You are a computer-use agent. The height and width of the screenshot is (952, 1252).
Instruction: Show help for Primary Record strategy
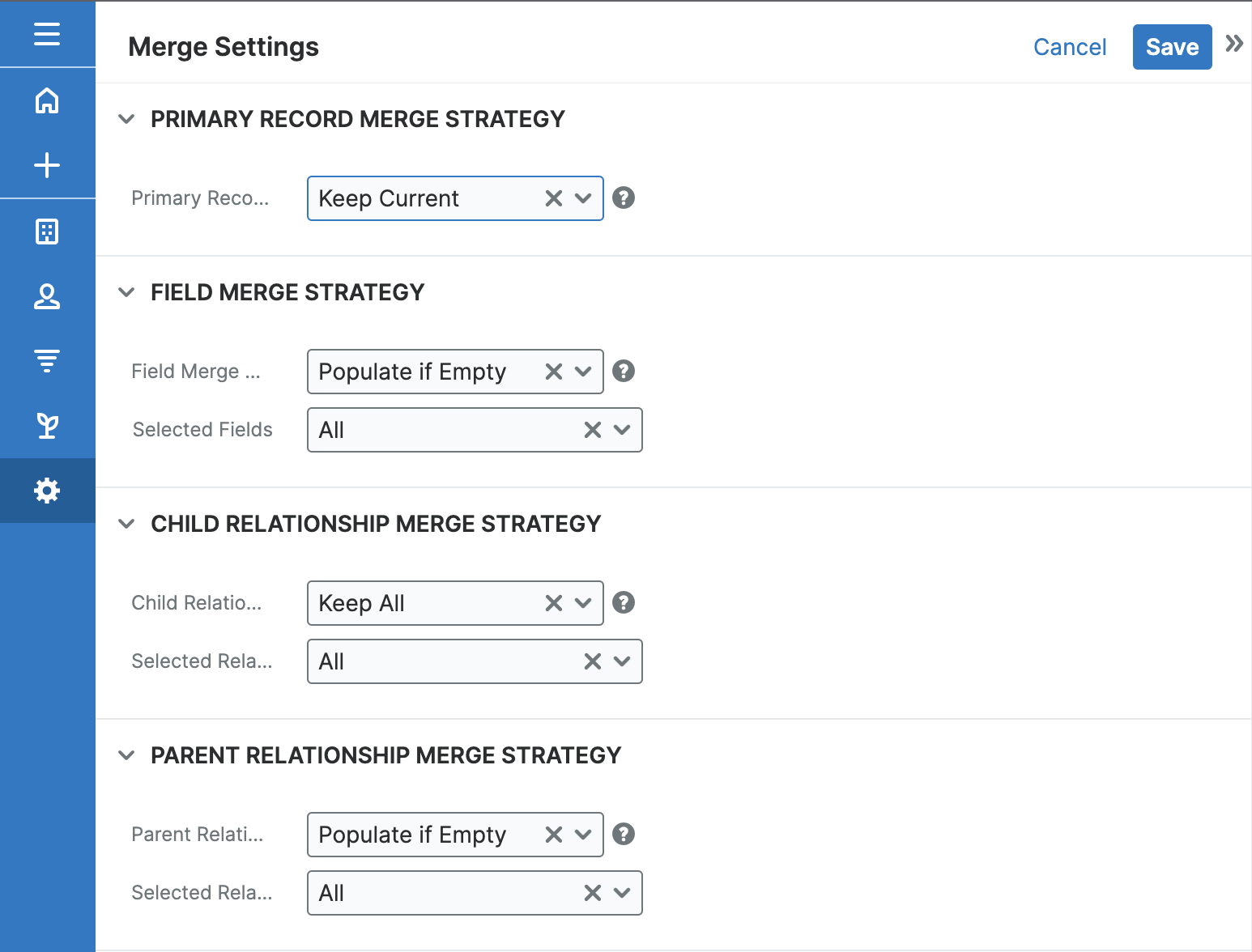[x=623, y=198]
